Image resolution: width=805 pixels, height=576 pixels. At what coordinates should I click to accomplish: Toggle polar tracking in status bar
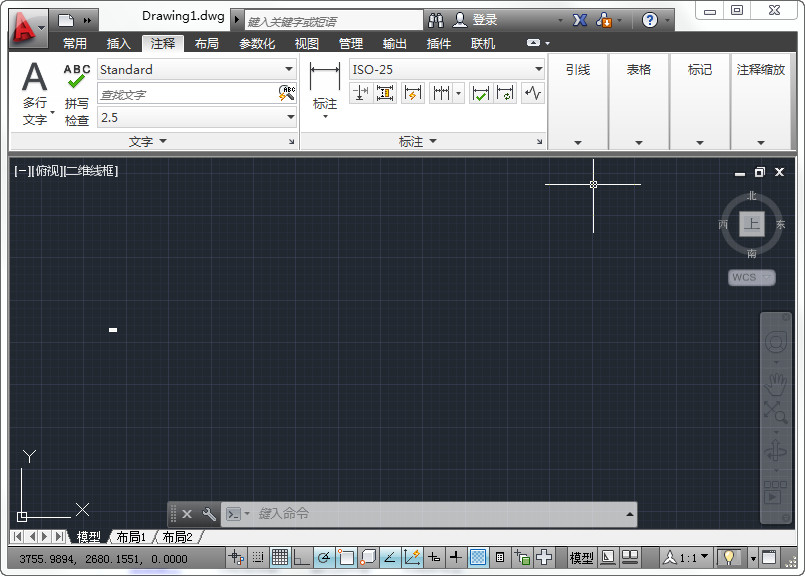324,557
